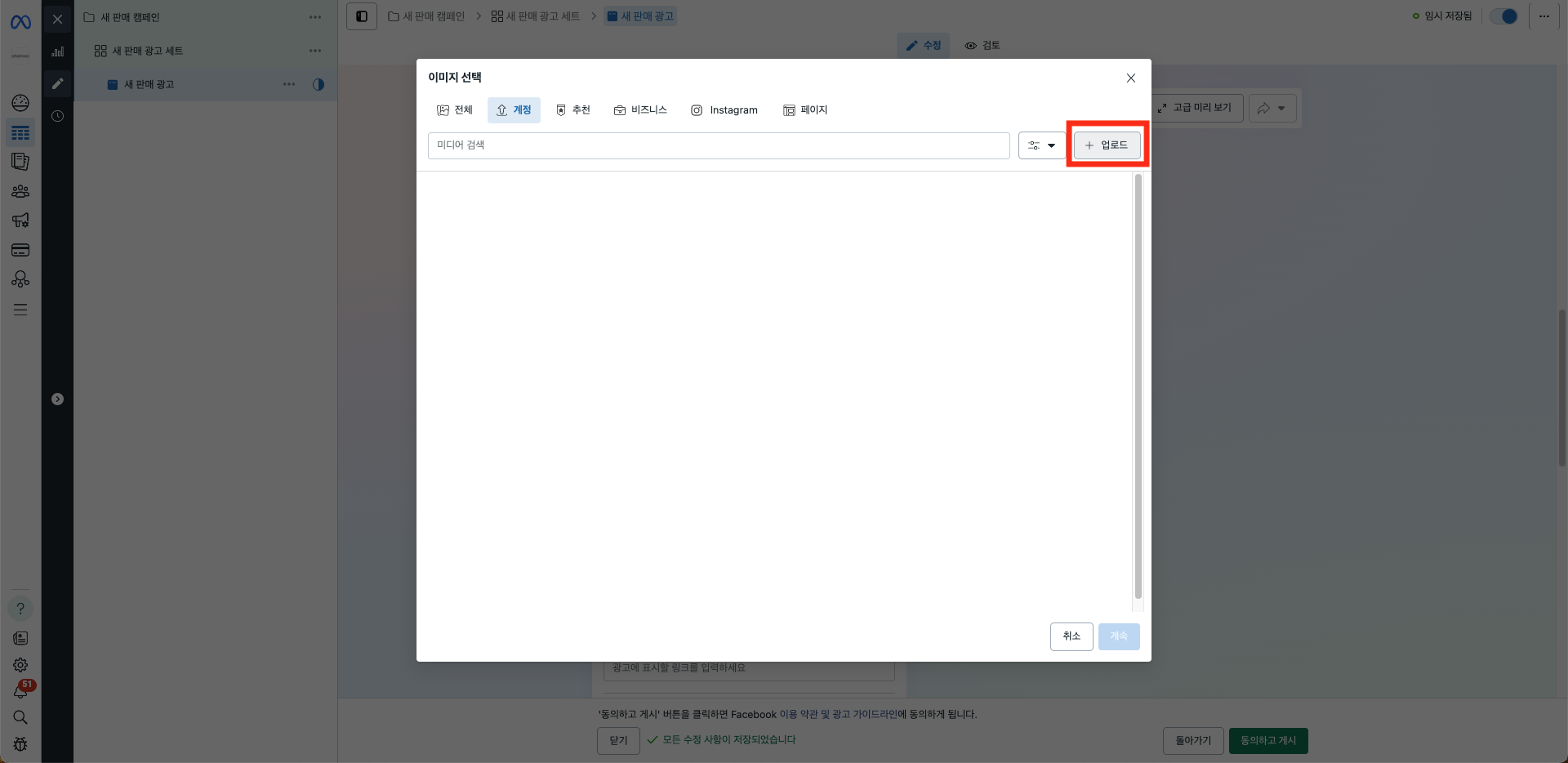Open the media filter dropdown
Image resolution: width=1568 pixels, height=763 pixels.
(x=1041, y=145)
